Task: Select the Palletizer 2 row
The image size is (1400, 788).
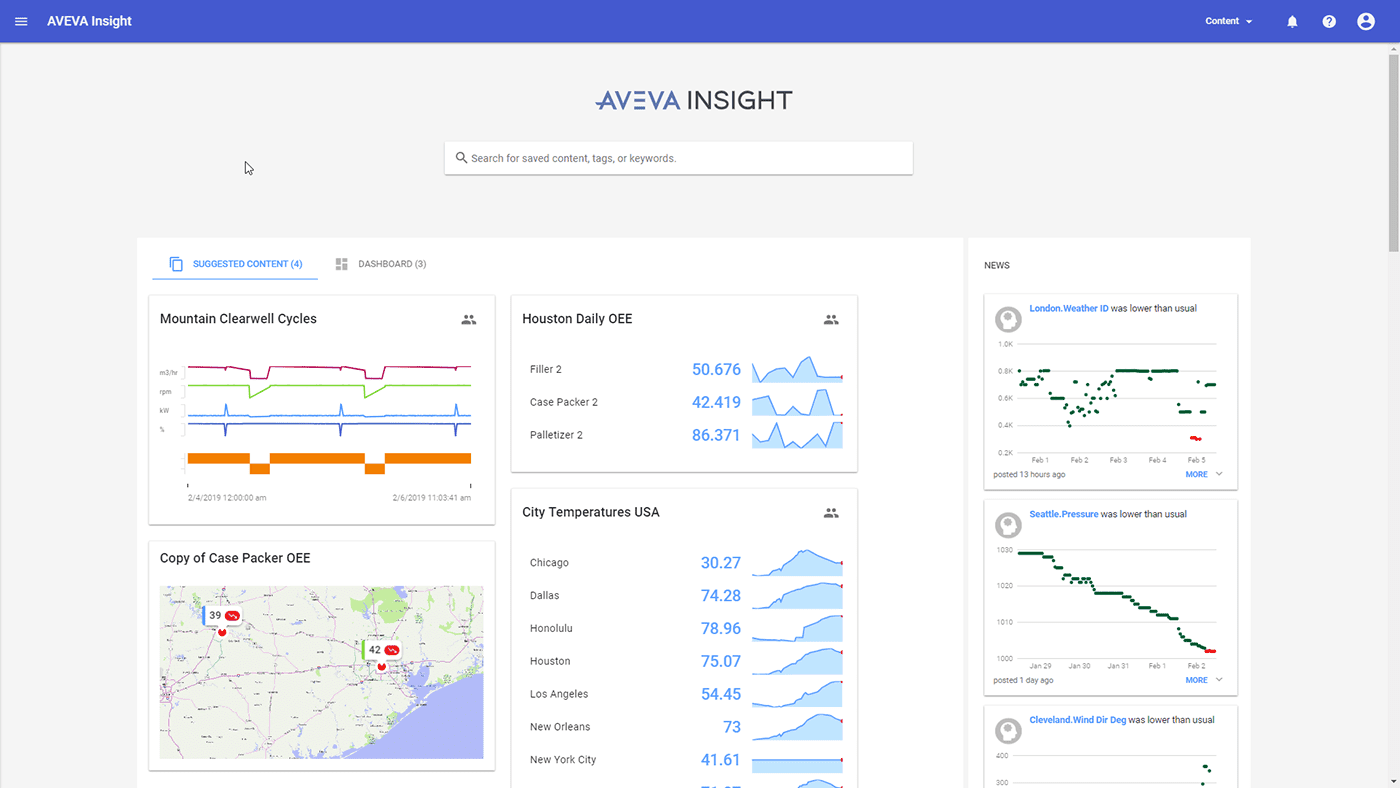Action: (685, 435)
